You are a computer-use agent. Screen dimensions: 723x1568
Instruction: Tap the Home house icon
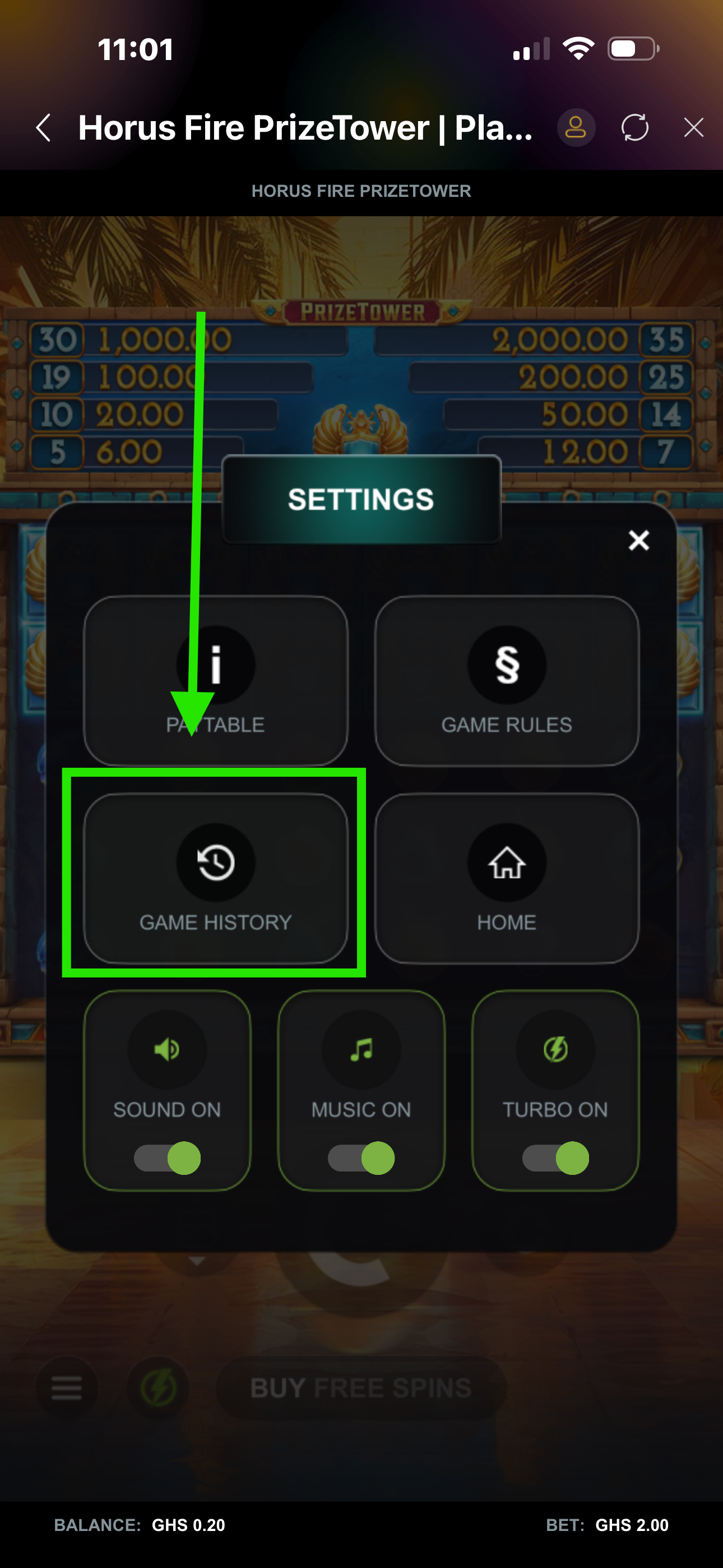(x=506, y=862)
